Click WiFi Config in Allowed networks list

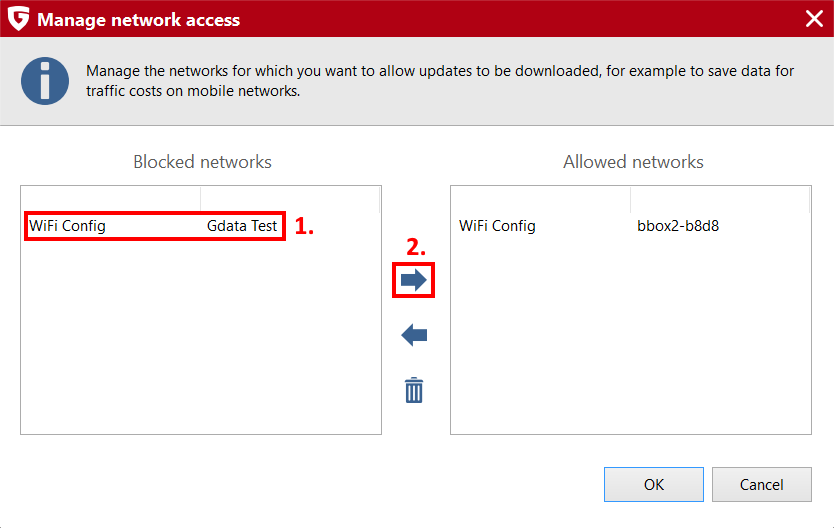coord(497,226)
